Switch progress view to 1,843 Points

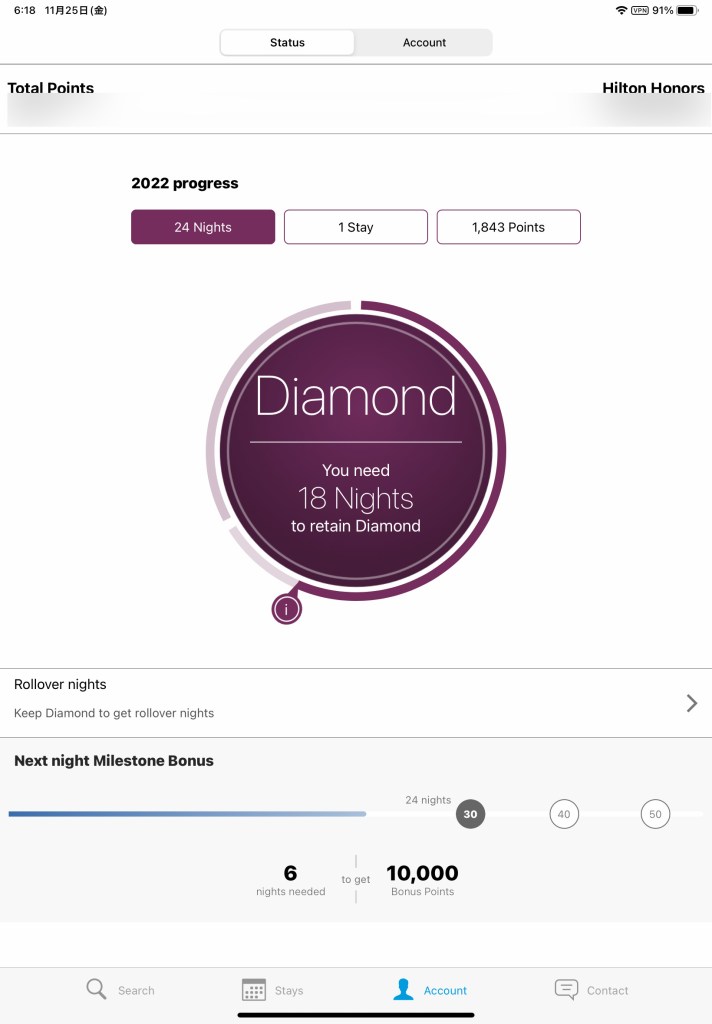pos(508,227)
